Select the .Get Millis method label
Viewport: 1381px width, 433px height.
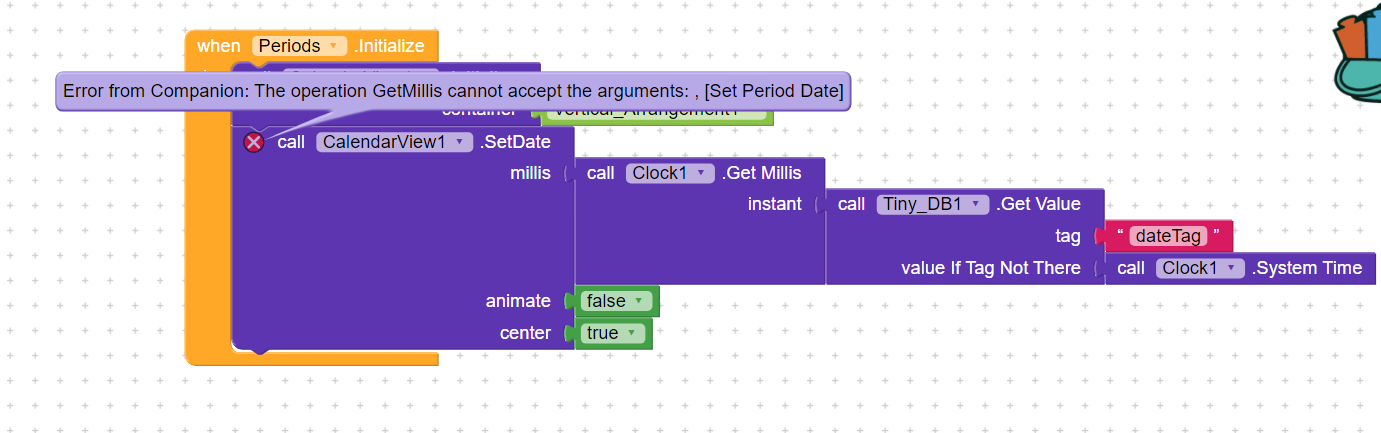pyautogui.click(x=761, y=173)
